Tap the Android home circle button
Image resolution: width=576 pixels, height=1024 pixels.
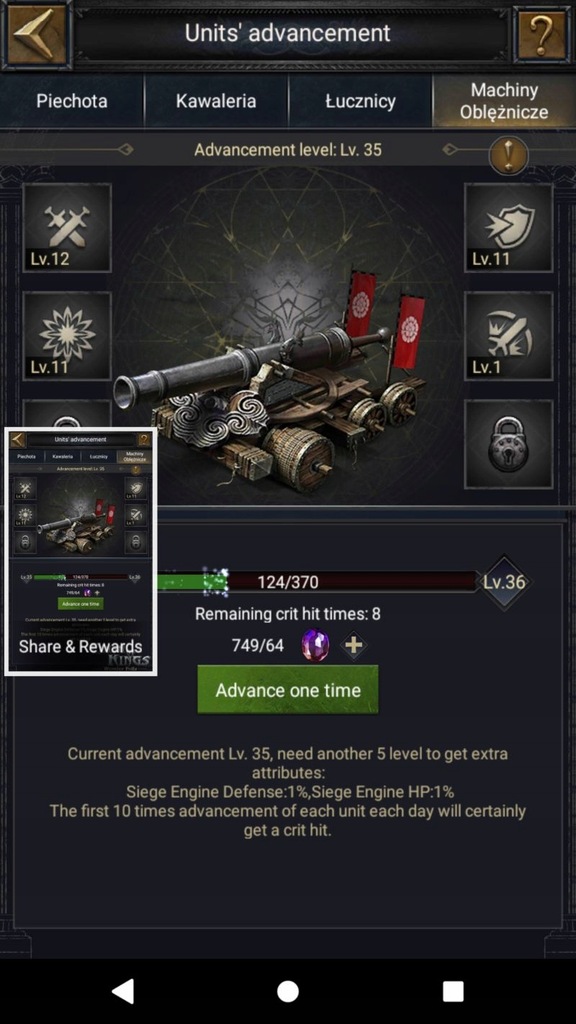click(288, 991)
